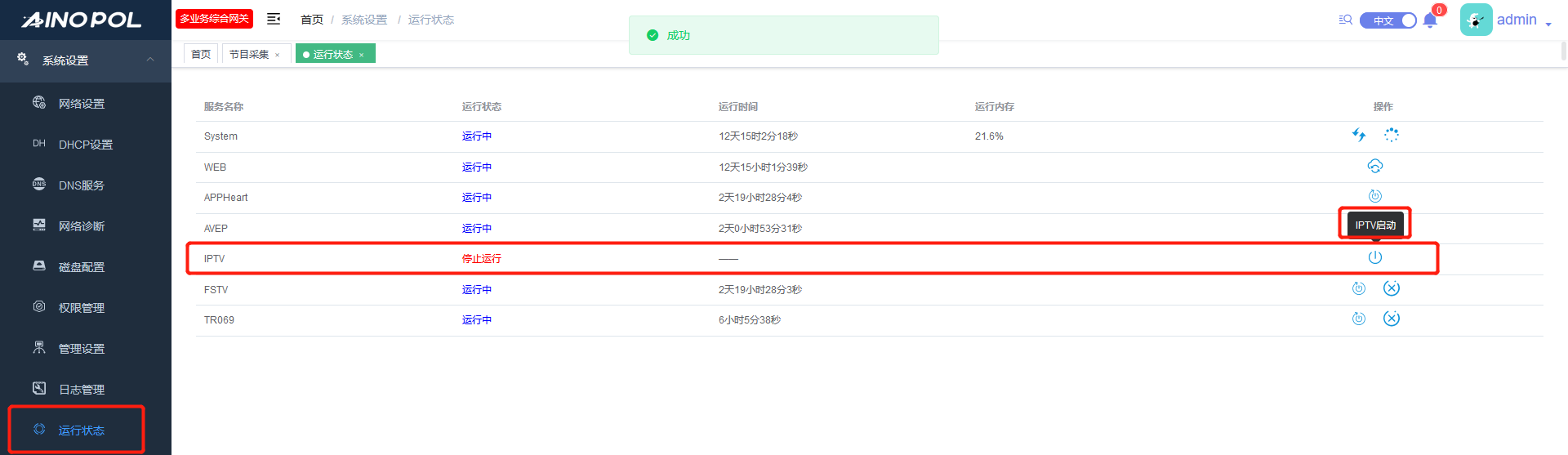Image resolution: width=1568 pixels, height=455 pixels.
Task: Restart the APPHeart service
Action: click(1375, 196)
